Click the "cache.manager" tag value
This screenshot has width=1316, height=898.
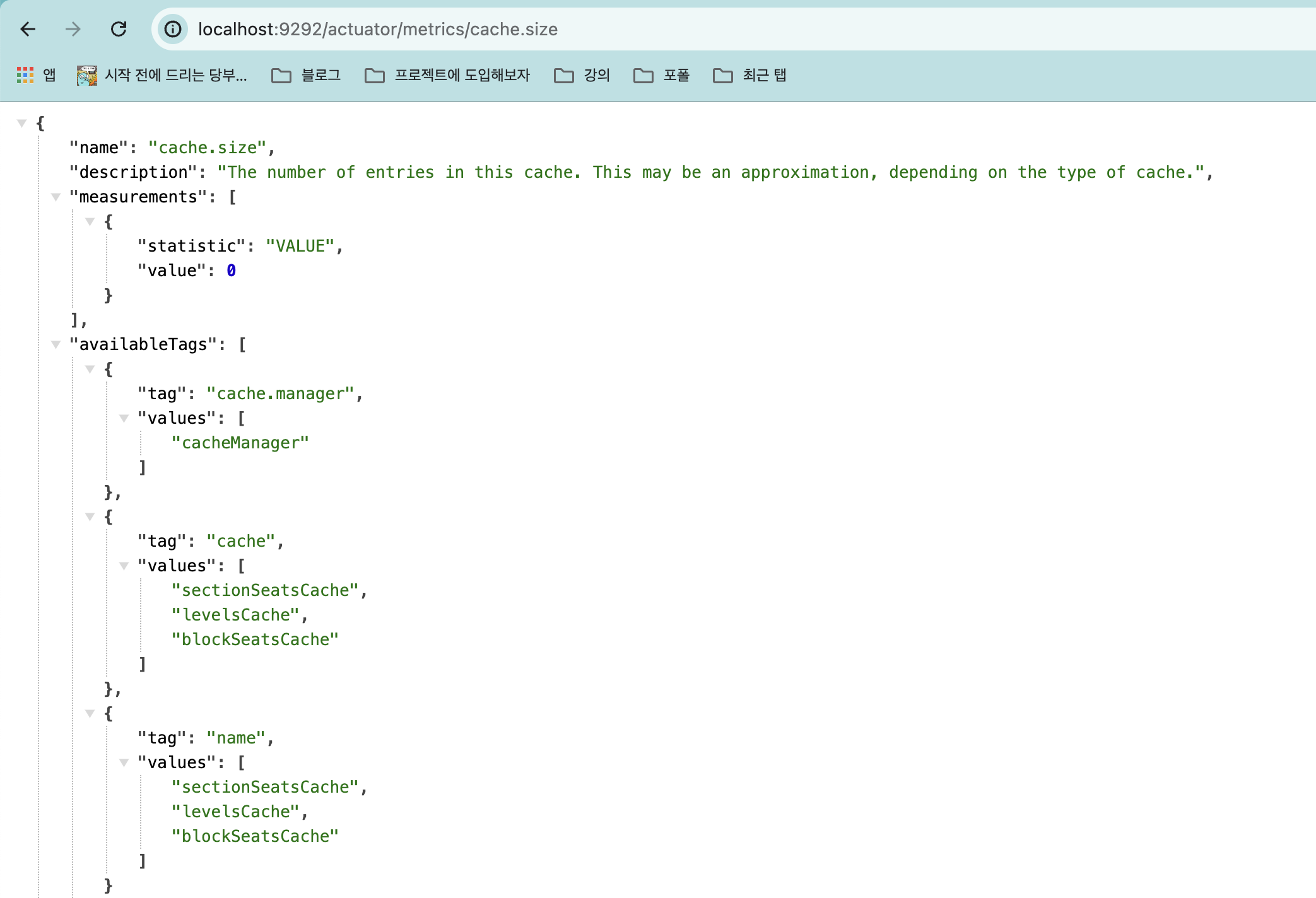pos(281,394)
